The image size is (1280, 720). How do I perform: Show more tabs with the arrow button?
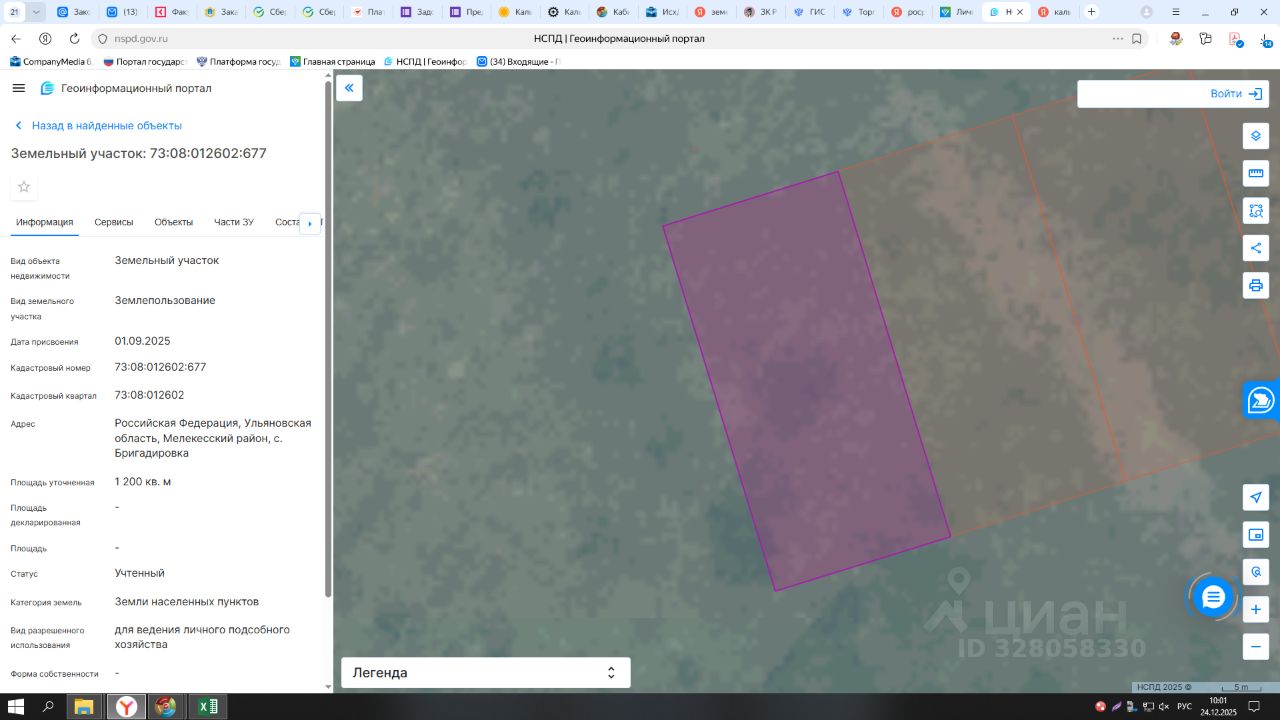310,223
